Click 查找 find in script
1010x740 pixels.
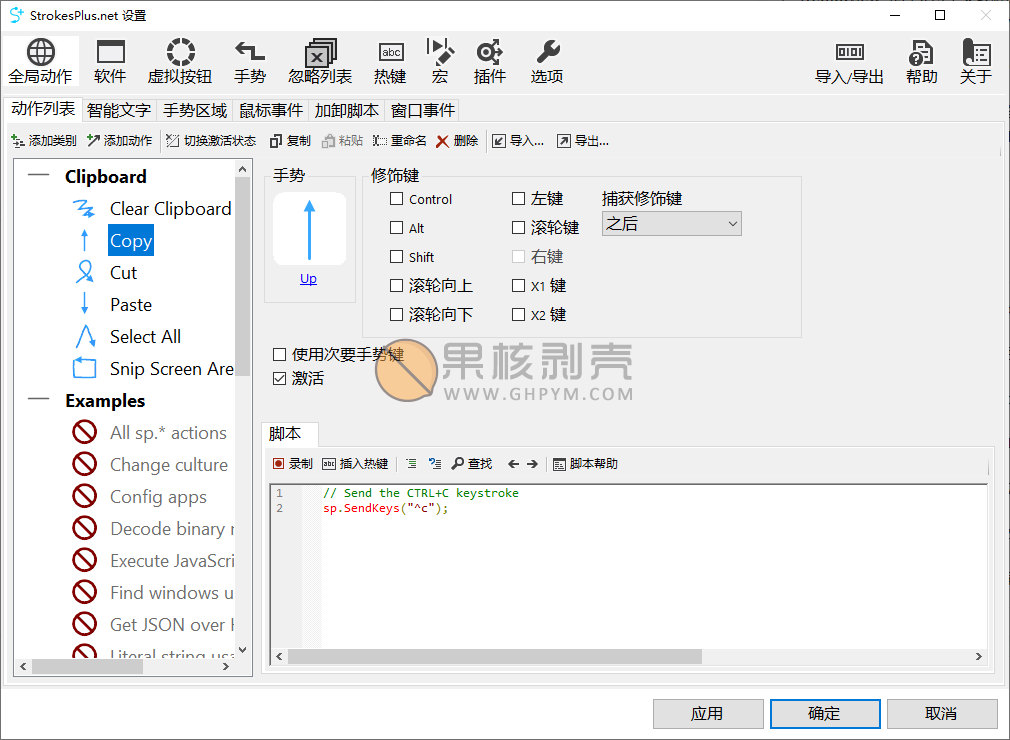(x=472, y=464)
